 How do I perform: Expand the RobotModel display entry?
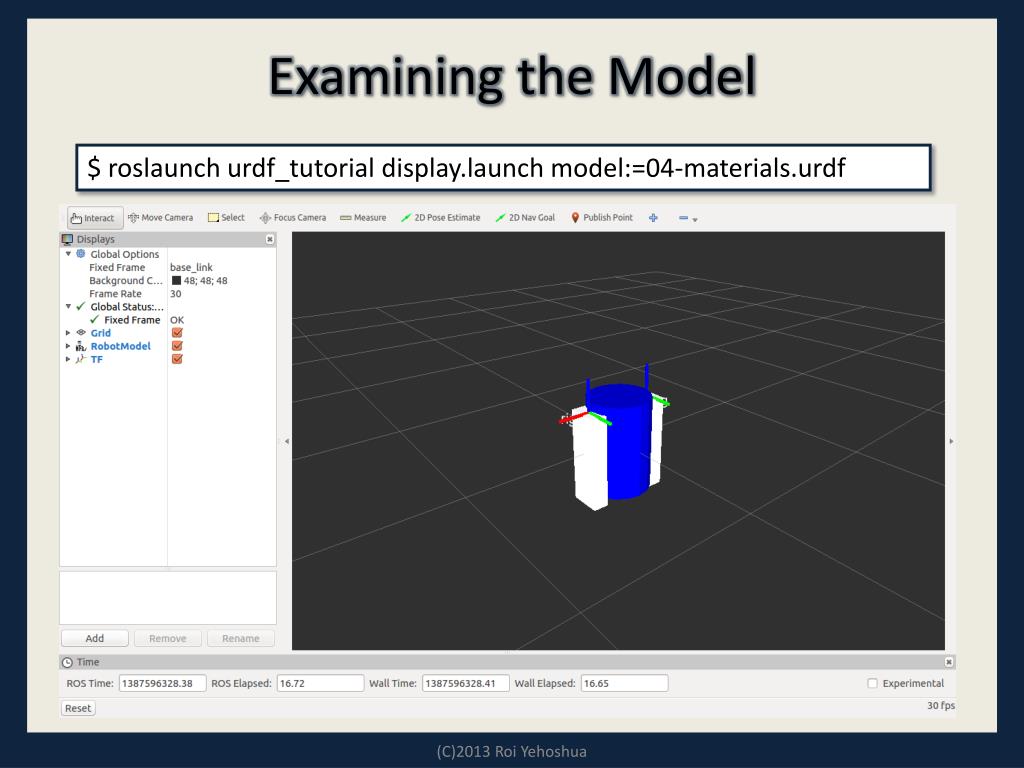click(68, 346)
